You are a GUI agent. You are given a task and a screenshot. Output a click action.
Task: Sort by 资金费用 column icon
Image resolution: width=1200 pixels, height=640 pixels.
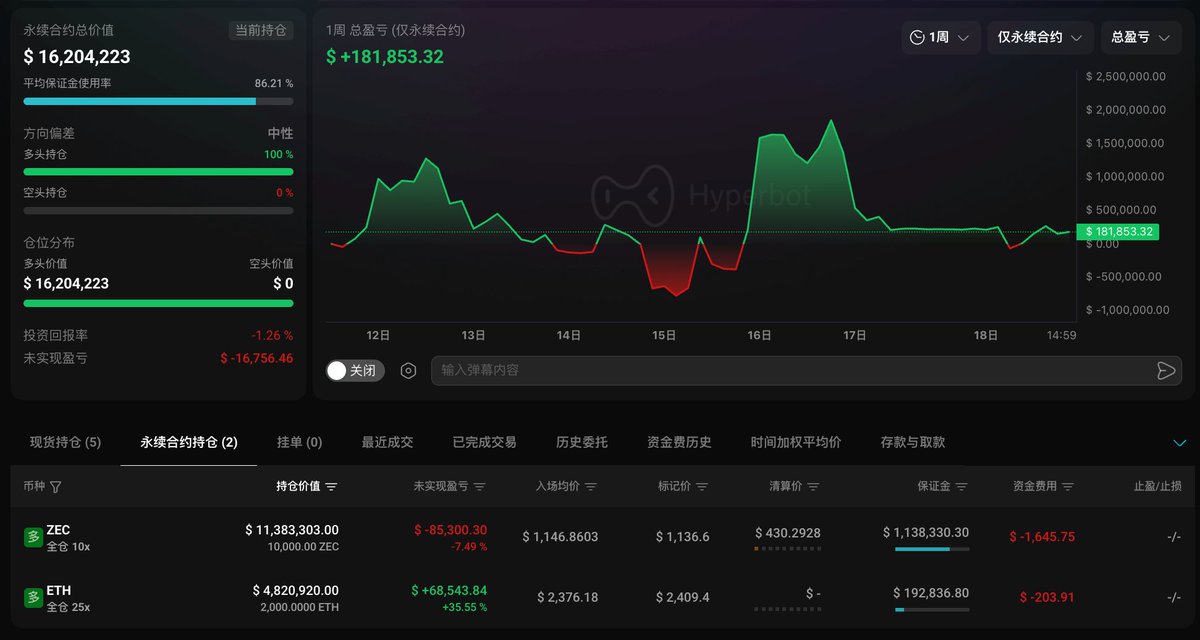pos(1067,487)
